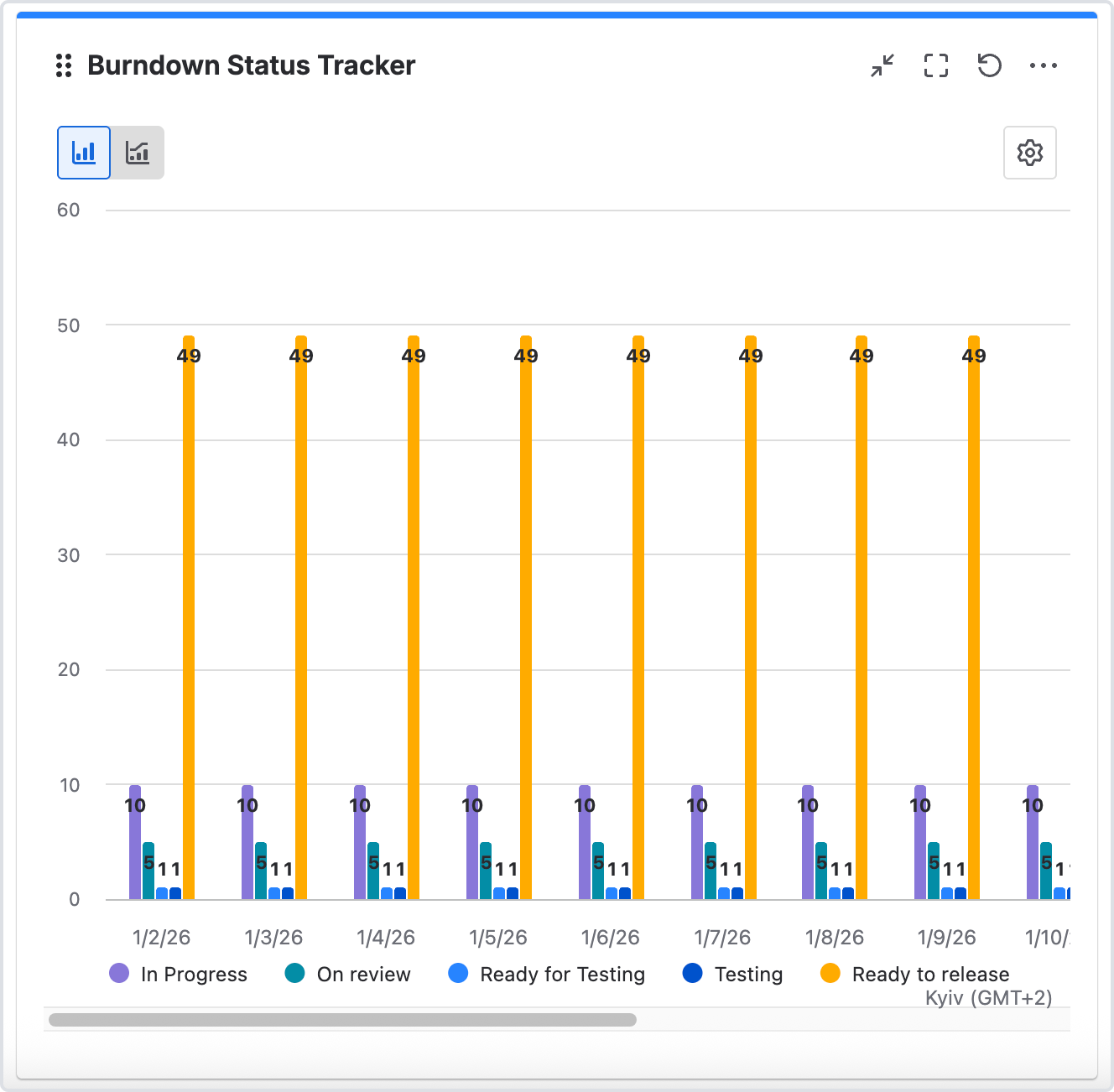Toggle In Progress series in legend

(193, 974)
